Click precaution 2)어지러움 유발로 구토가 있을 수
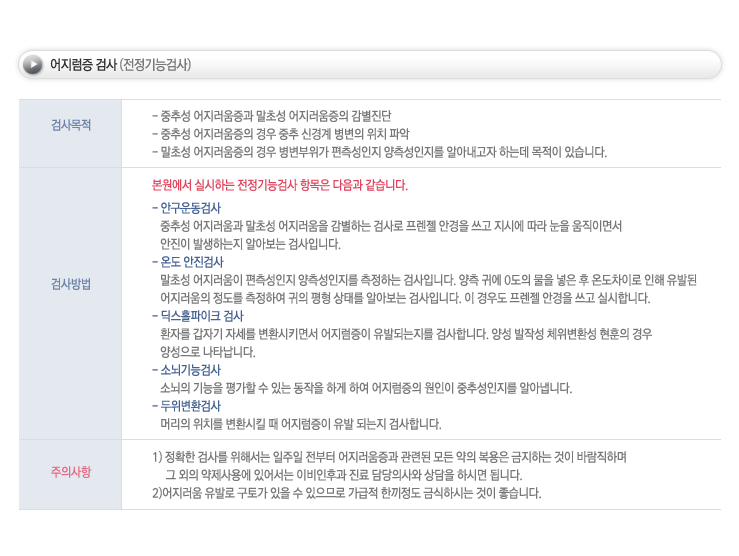Image resolution: width=739 pixels, height=556 pixels. click(346, 493)
